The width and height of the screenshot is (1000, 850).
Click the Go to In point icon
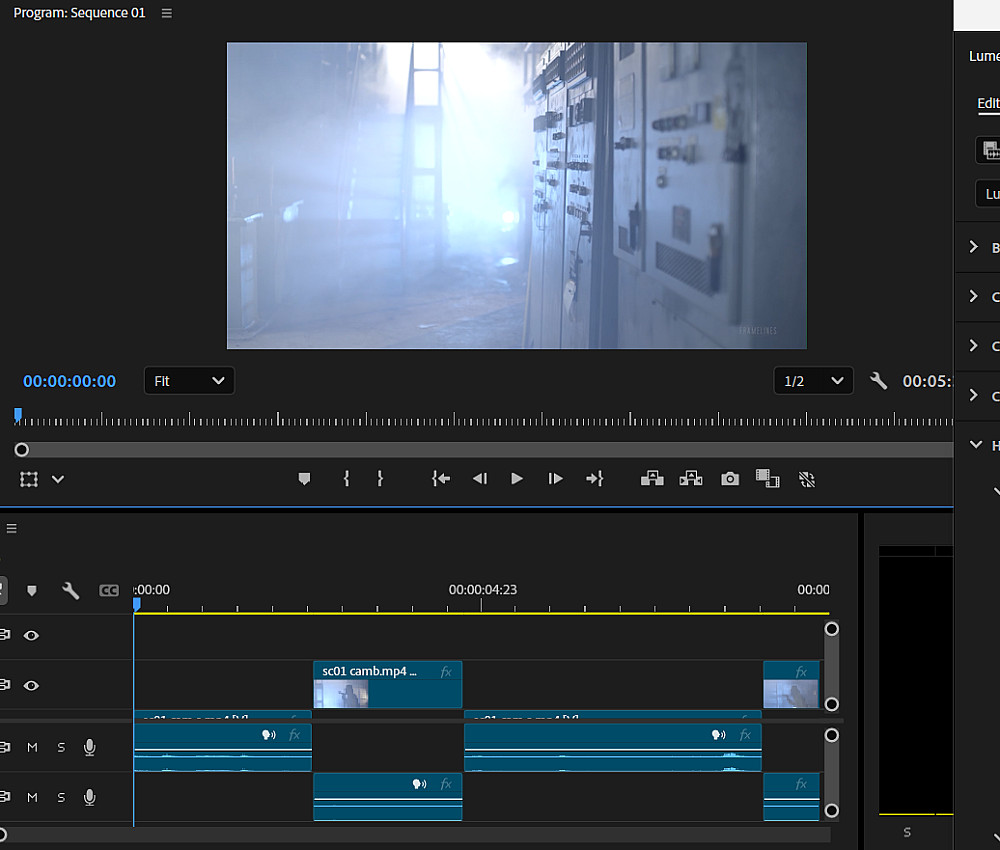coord(441,479)
